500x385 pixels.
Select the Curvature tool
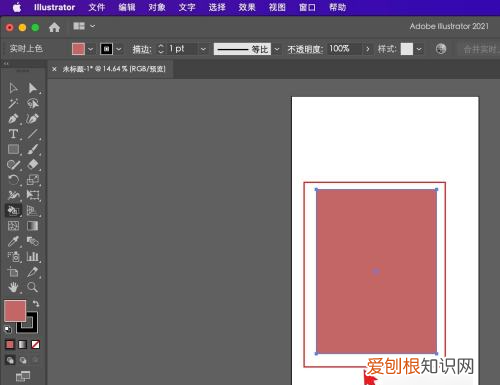point(32,119)
